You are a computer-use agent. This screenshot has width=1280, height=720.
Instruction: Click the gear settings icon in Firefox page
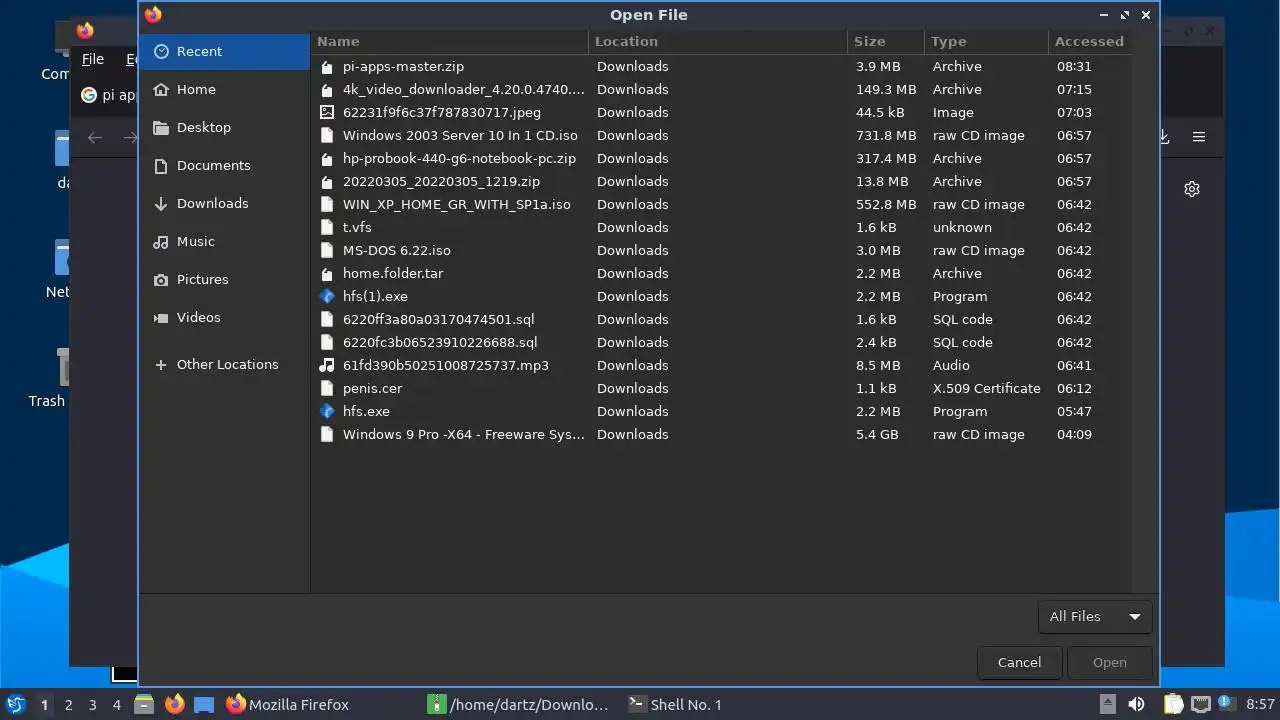(1192, 189)
